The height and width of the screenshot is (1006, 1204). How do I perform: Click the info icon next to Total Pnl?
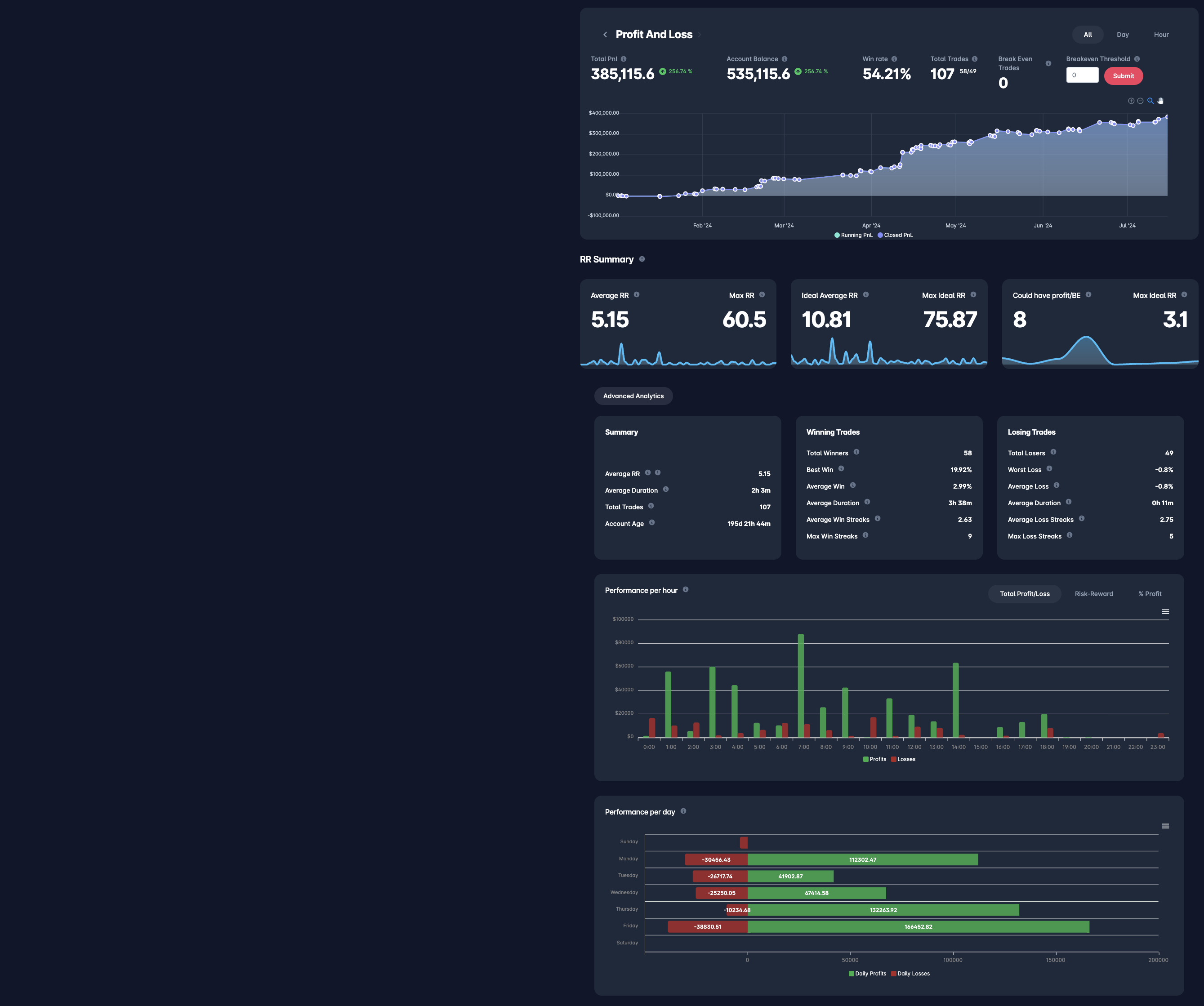click(624, 59)
